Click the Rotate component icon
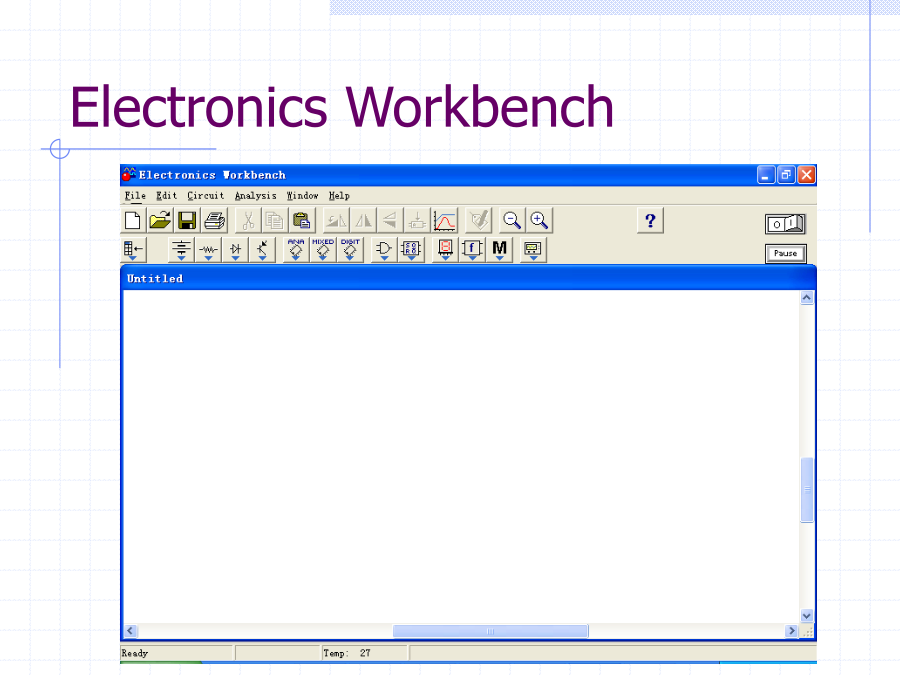 [x=336, y=220]
